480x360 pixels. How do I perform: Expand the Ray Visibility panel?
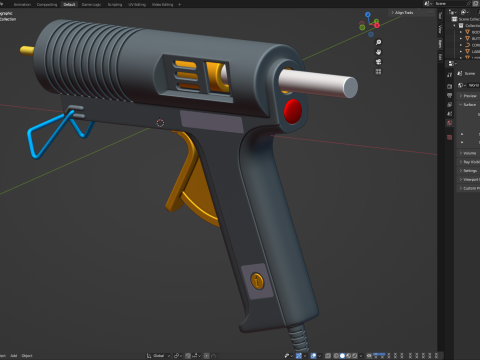coord(469,162)
